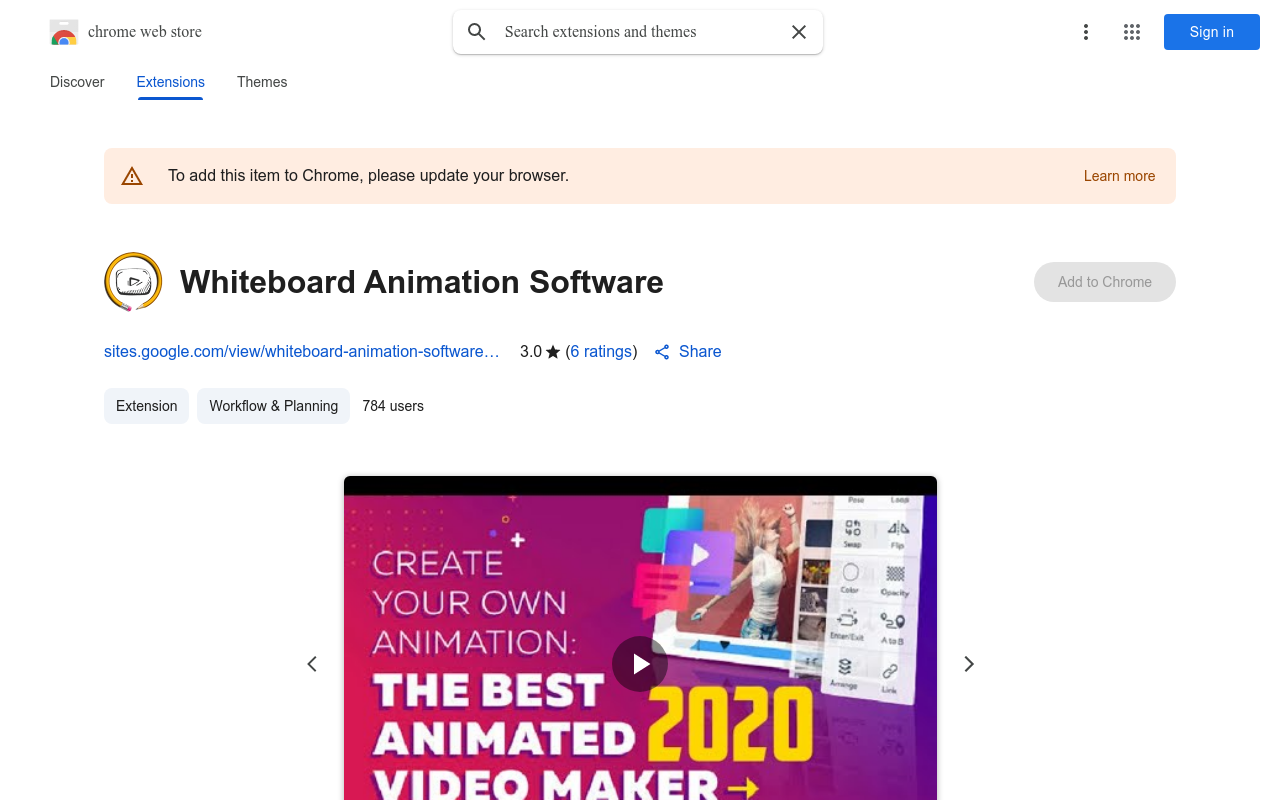1280x800 pixels.
Task: Click the Sign in button
Action: pyautogui.click(x=1211, y=32)
